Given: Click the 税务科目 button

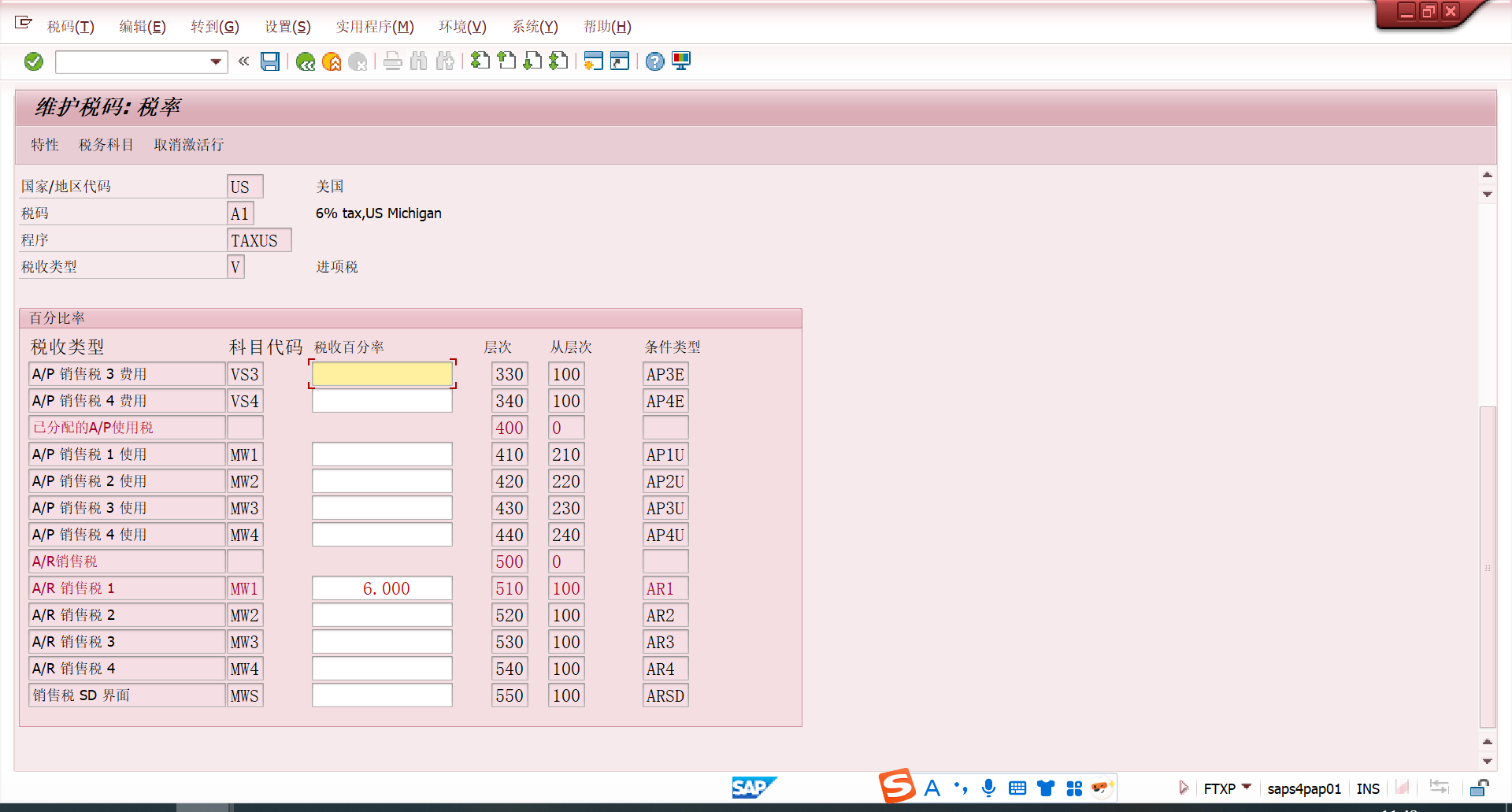Looking at the screenshot, I should tap(106, 145).
